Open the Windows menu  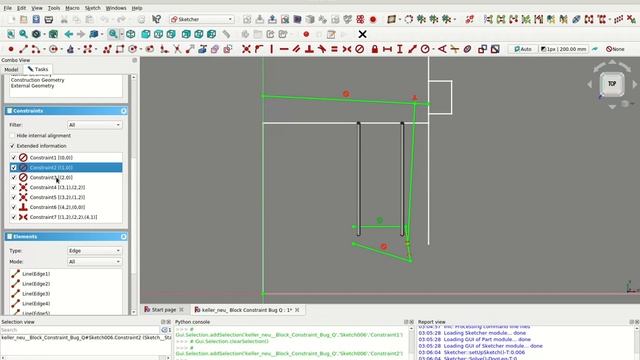tap(116, 8)
